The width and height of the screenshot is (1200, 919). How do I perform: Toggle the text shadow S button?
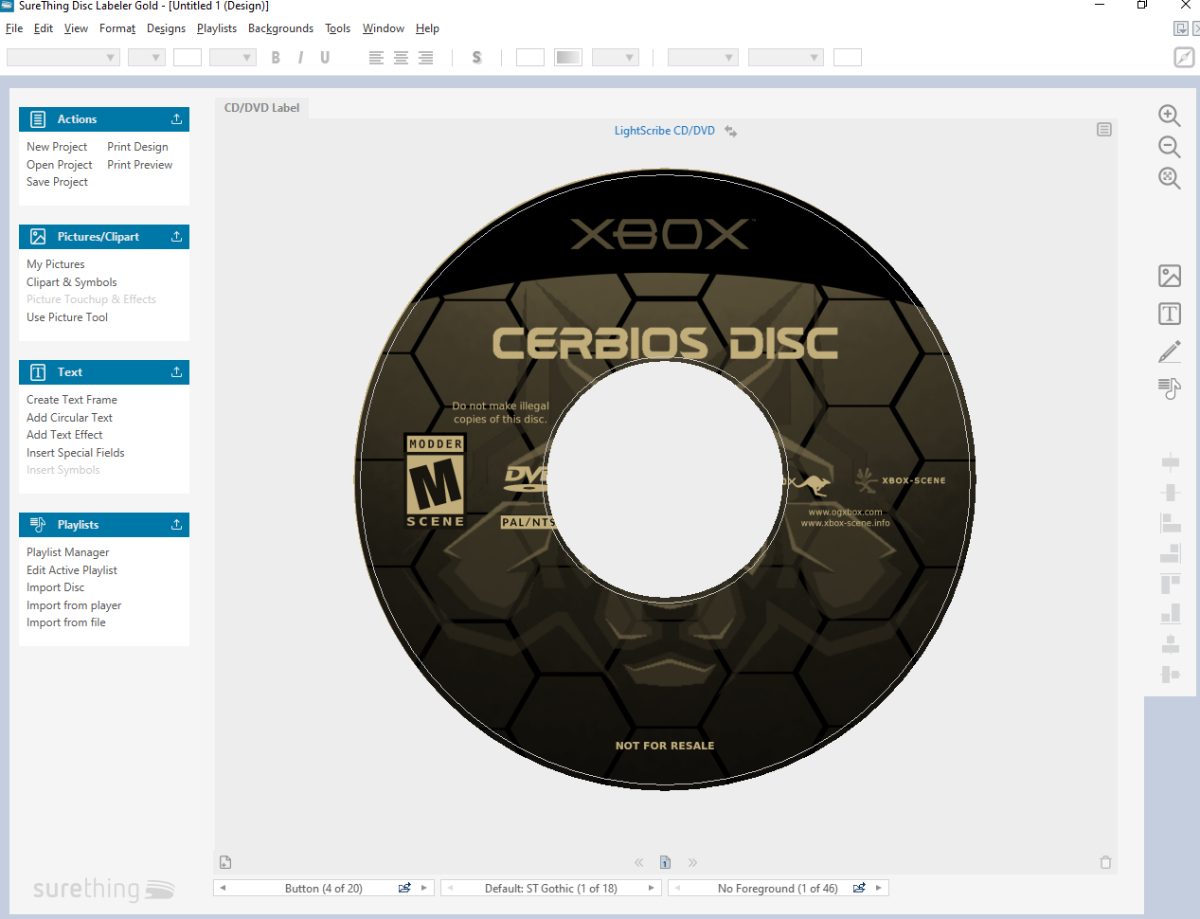(477, 58)
